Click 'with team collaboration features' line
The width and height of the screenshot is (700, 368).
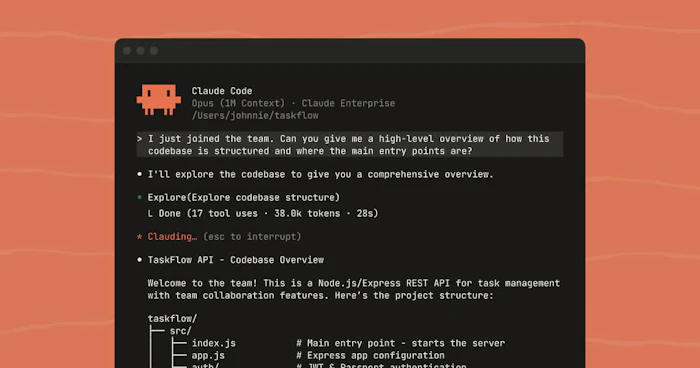point(321,295)
